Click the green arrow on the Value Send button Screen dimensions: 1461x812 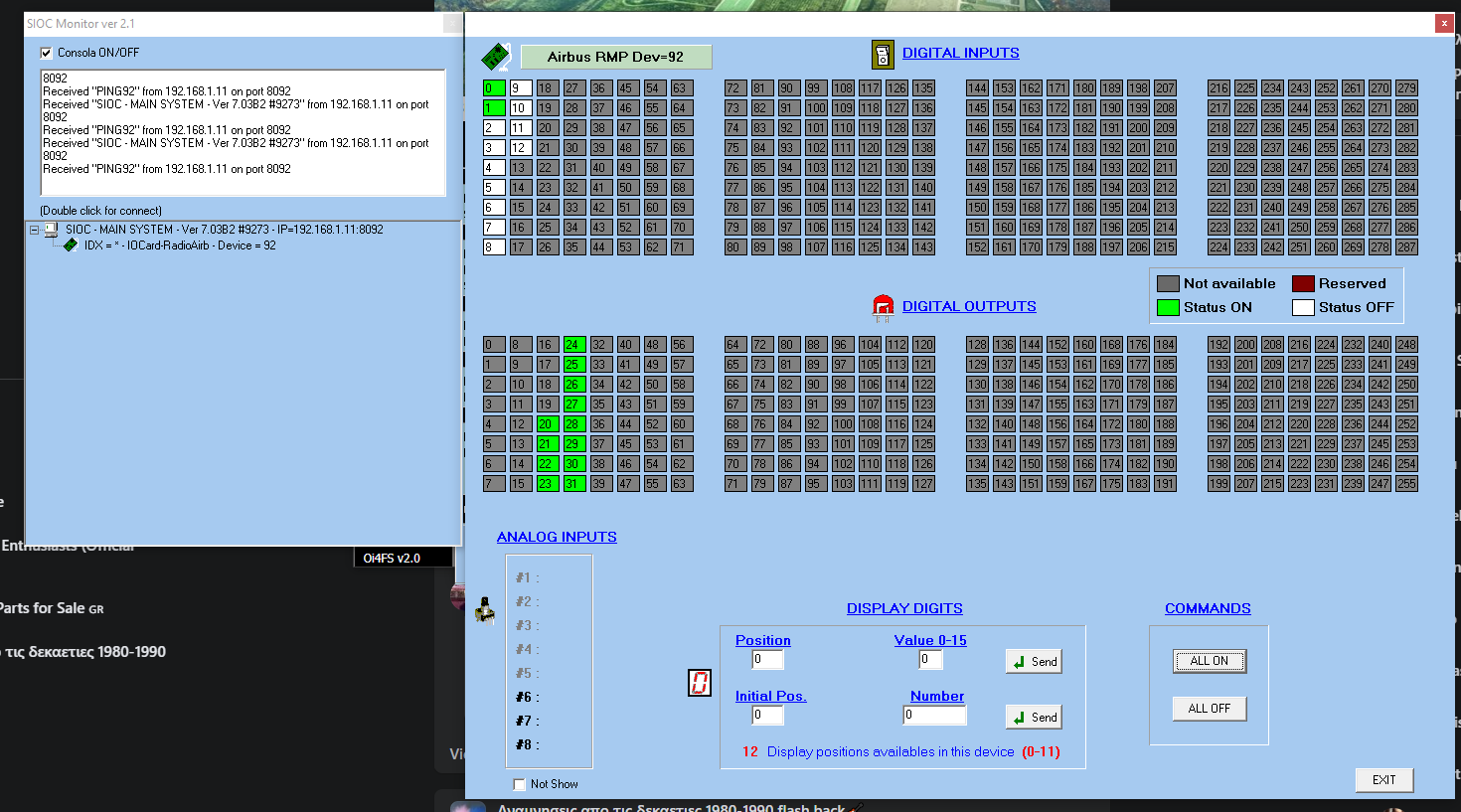(x=1019, y=662)
